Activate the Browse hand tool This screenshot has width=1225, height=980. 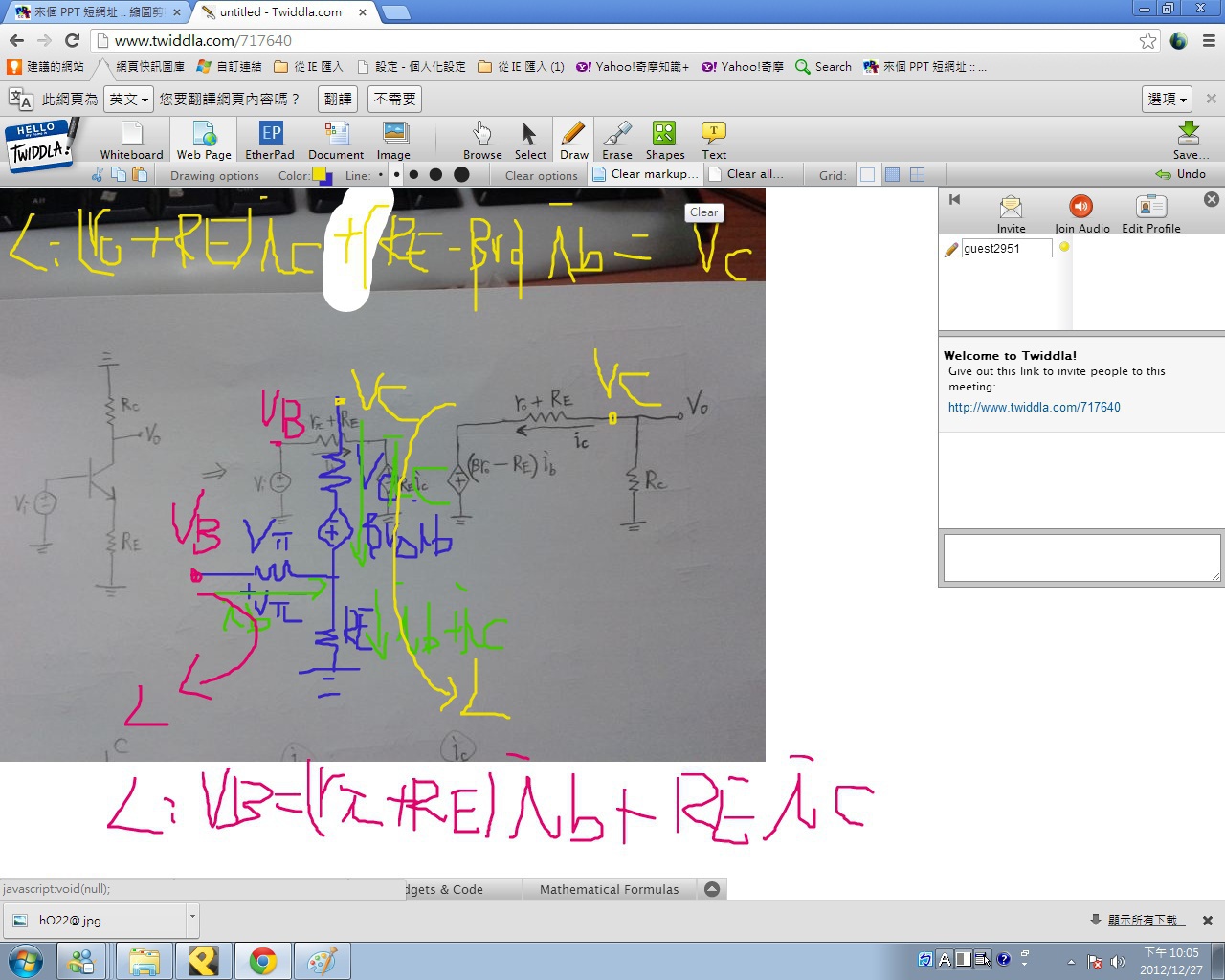482,140
